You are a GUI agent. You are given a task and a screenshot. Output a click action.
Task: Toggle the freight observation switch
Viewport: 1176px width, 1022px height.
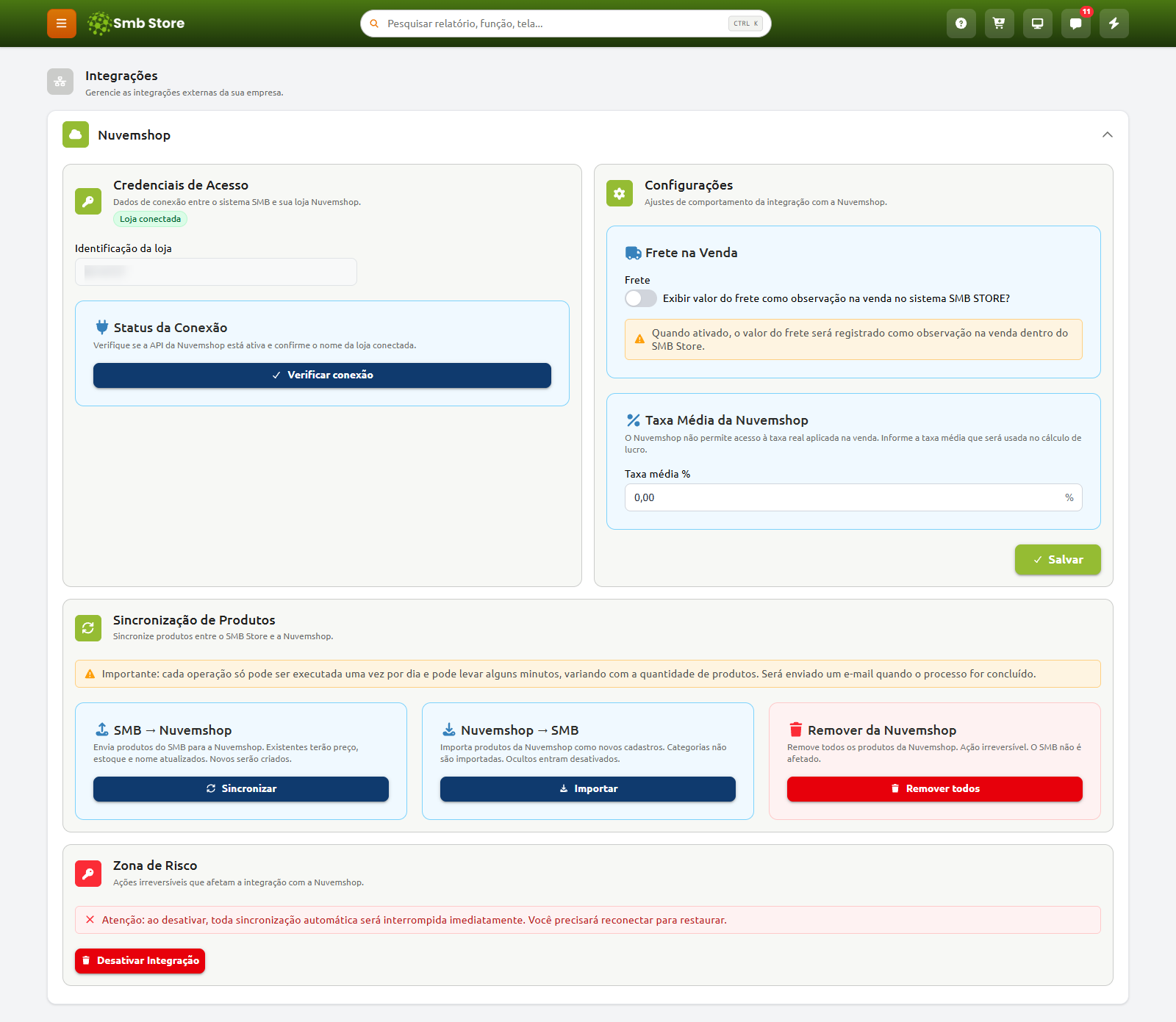click(641, 298)
